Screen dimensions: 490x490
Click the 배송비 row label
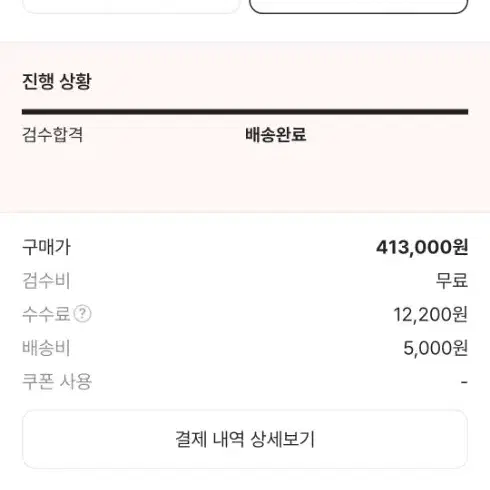coord(46,348)
